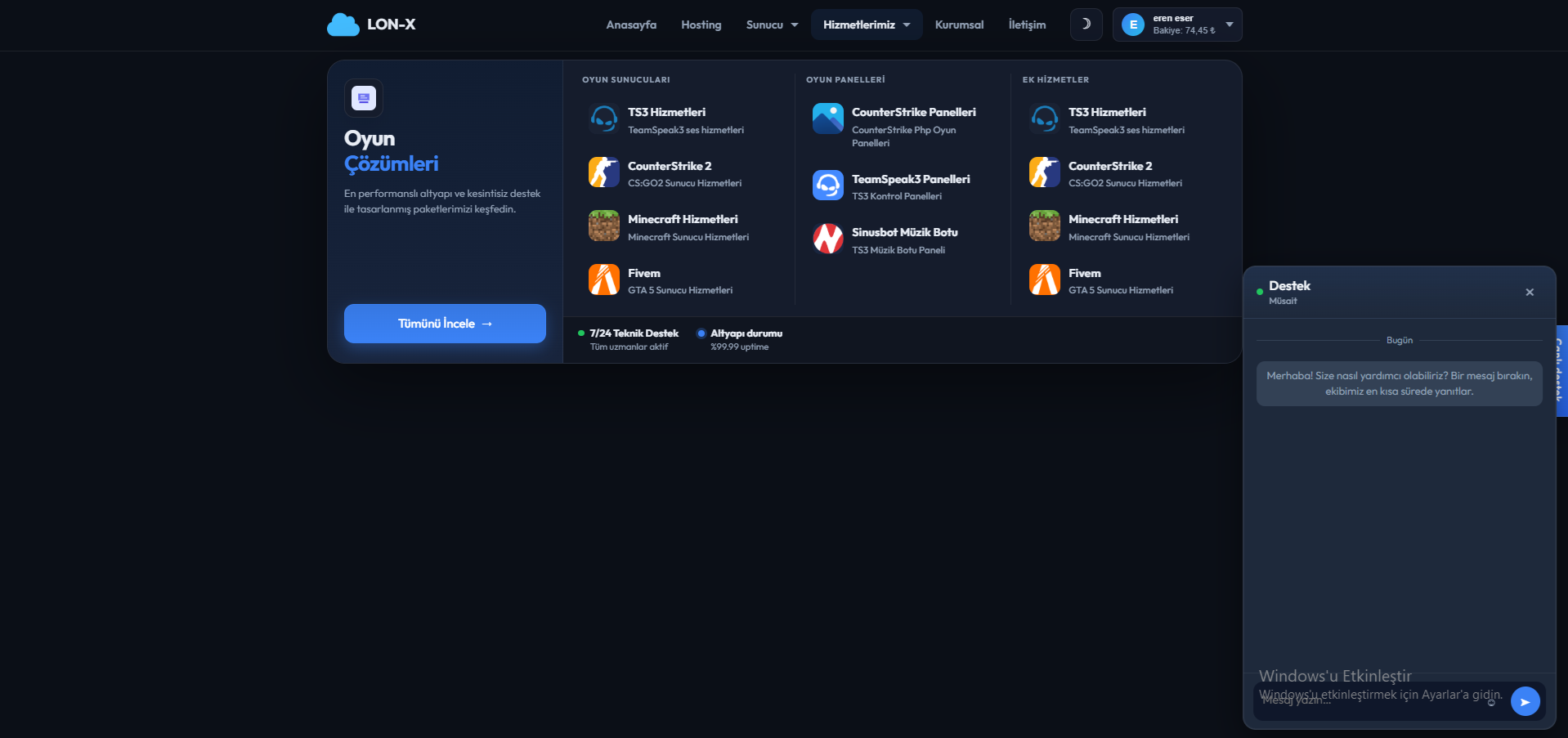The height and width of the screenshot is (738, 1568).
Task: Open the eren eser account dropdown
Action: [1177, 25]
